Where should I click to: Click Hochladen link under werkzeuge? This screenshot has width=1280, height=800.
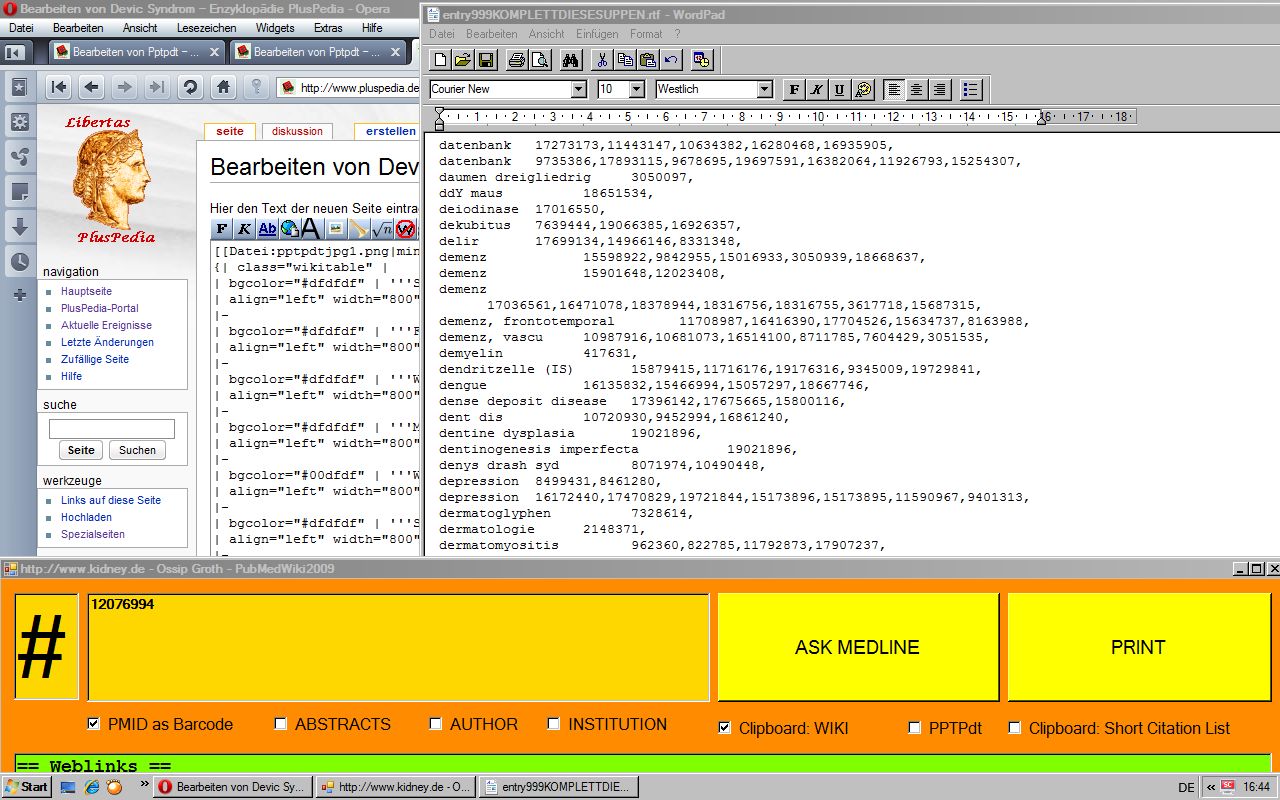tap(86, 517)
